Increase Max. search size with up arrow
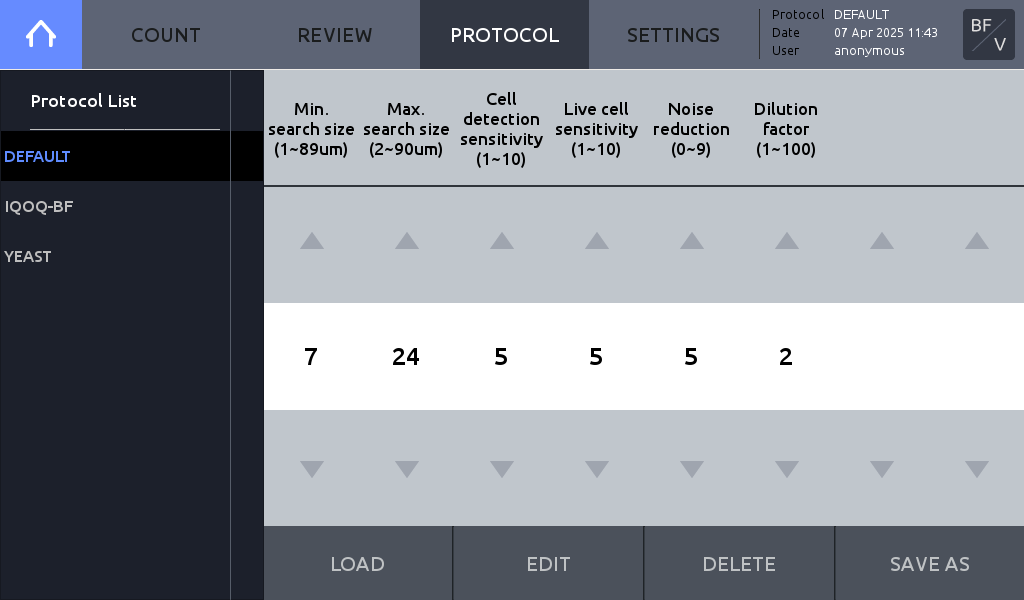Viewport: 1024px width, 600px height. 407,241
